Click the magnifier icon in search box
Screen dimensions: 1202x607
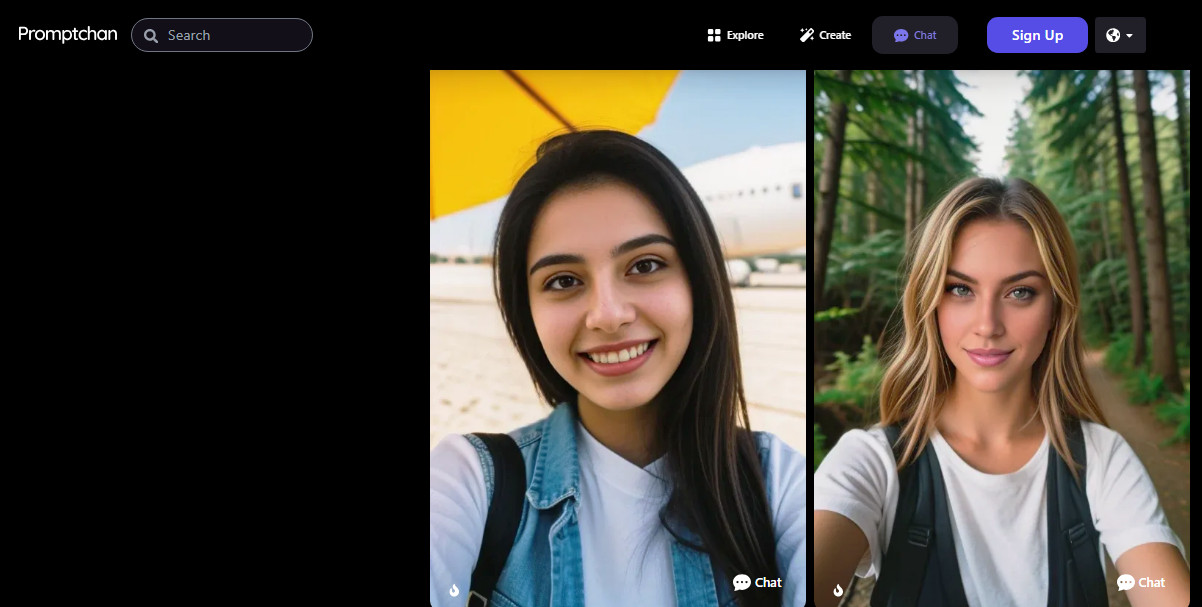pyautogui.click(x=151, y=36)
